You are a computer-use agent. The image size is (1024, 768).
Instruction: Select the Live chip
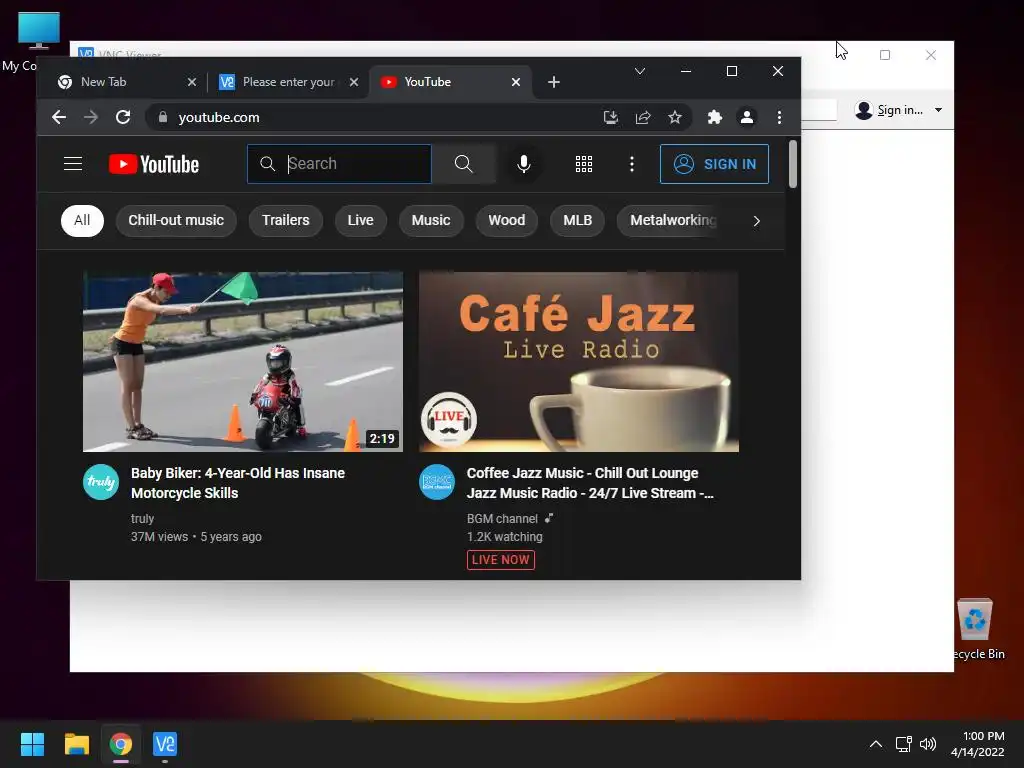click(360, 221)
